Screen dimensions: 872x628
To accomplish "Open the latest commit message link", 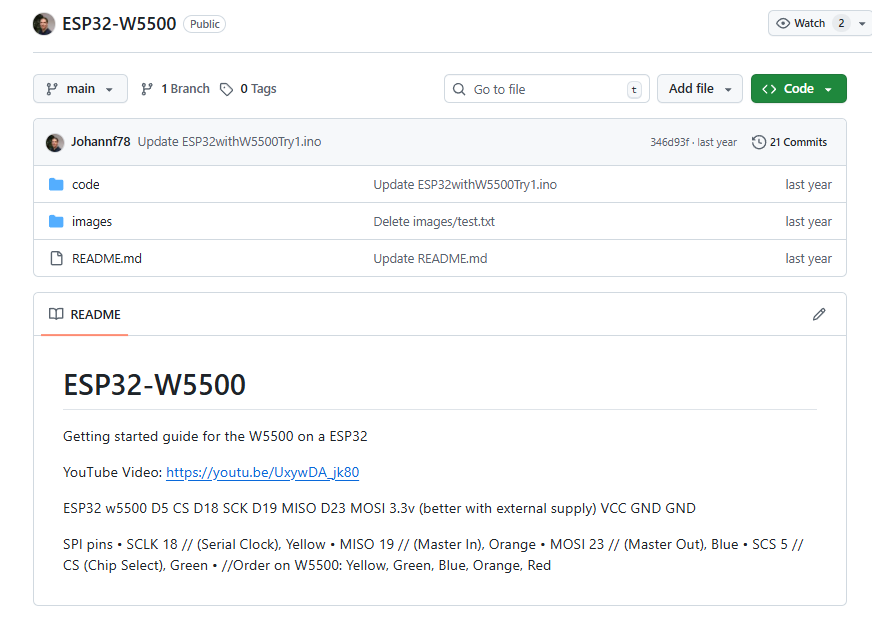I will pyautogui.click(x=229, y=142).
